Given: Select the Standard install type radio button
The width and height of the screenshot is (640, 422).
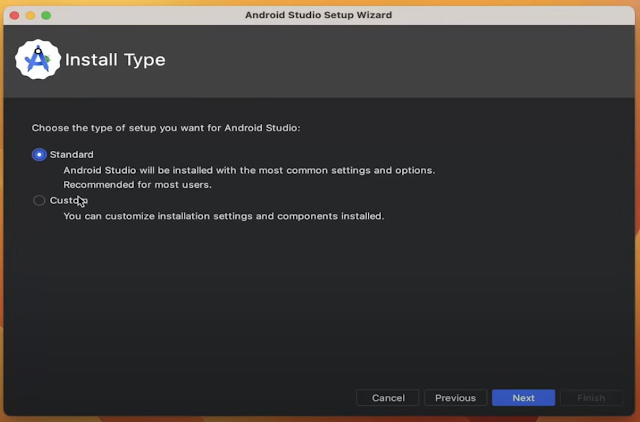Looking at the screenshot, I should coord(39,155).
